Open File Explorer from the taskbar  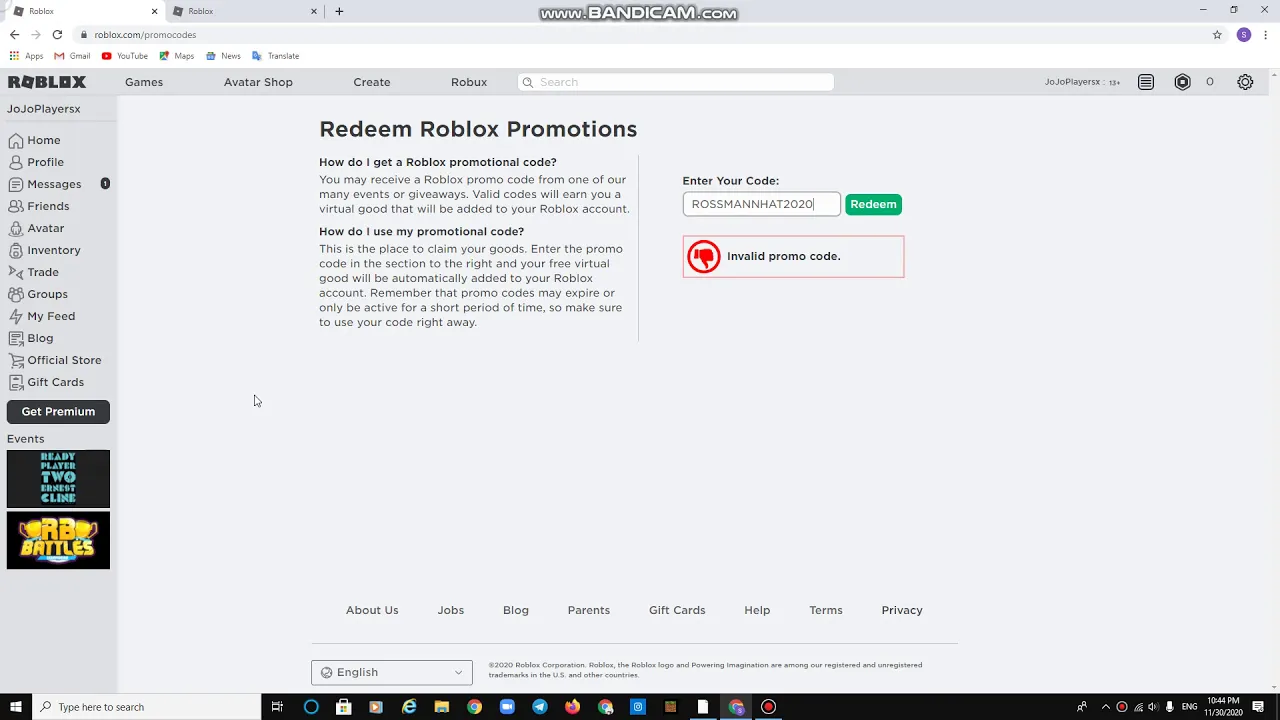point(441,707)
